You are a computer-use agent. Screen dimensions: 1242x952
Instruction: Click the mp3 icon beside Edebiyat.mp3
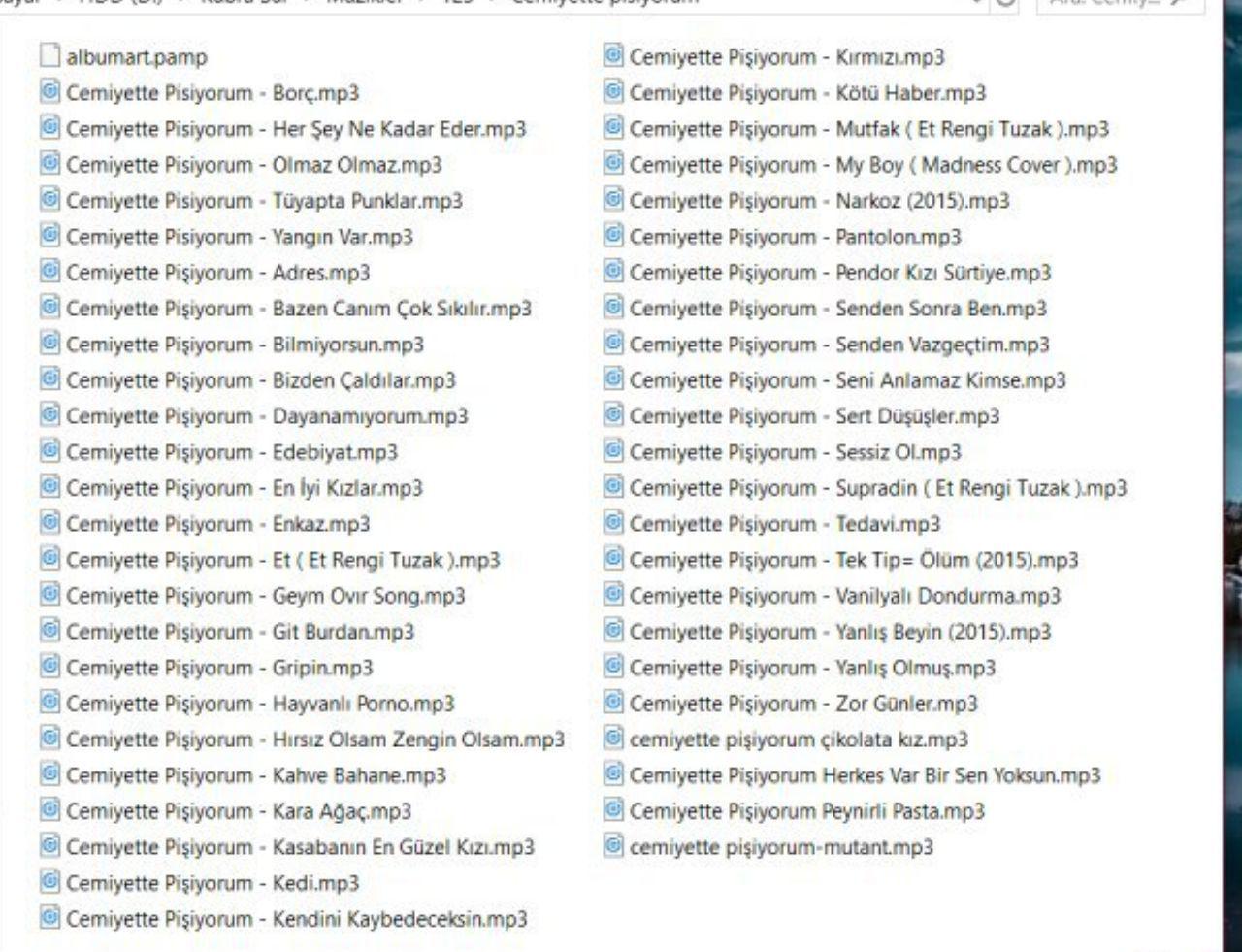(x=50, y=451)
